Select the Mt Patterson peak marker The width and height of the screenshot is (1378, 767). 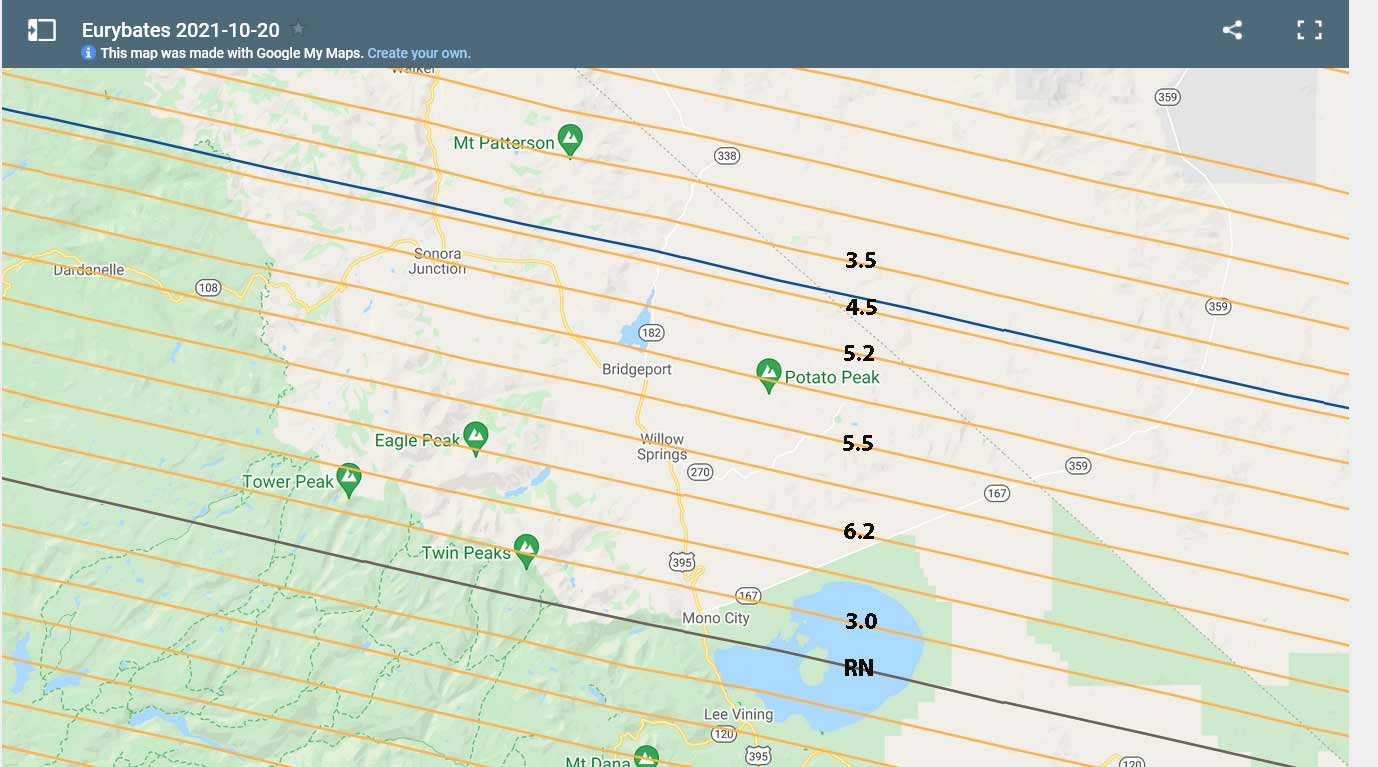tap(570, 141)
